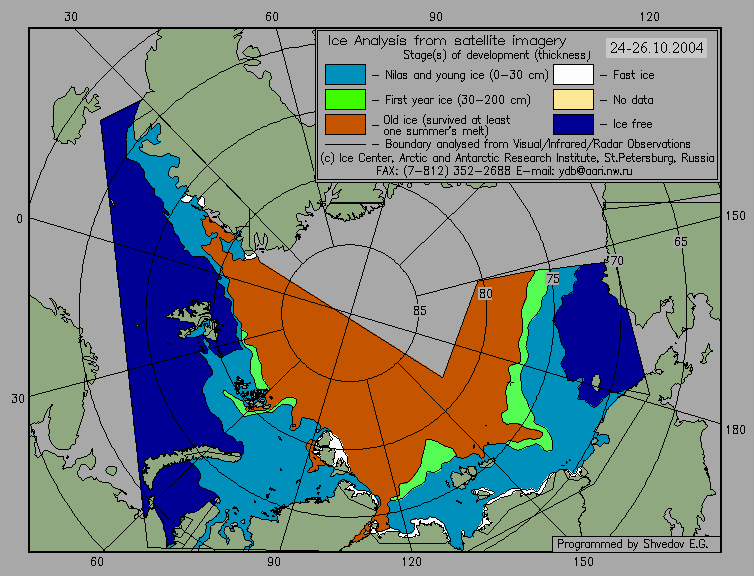754x576 pixels.
Task: Click the blue Nilas and young ice swatch
Action: [345, 75]
